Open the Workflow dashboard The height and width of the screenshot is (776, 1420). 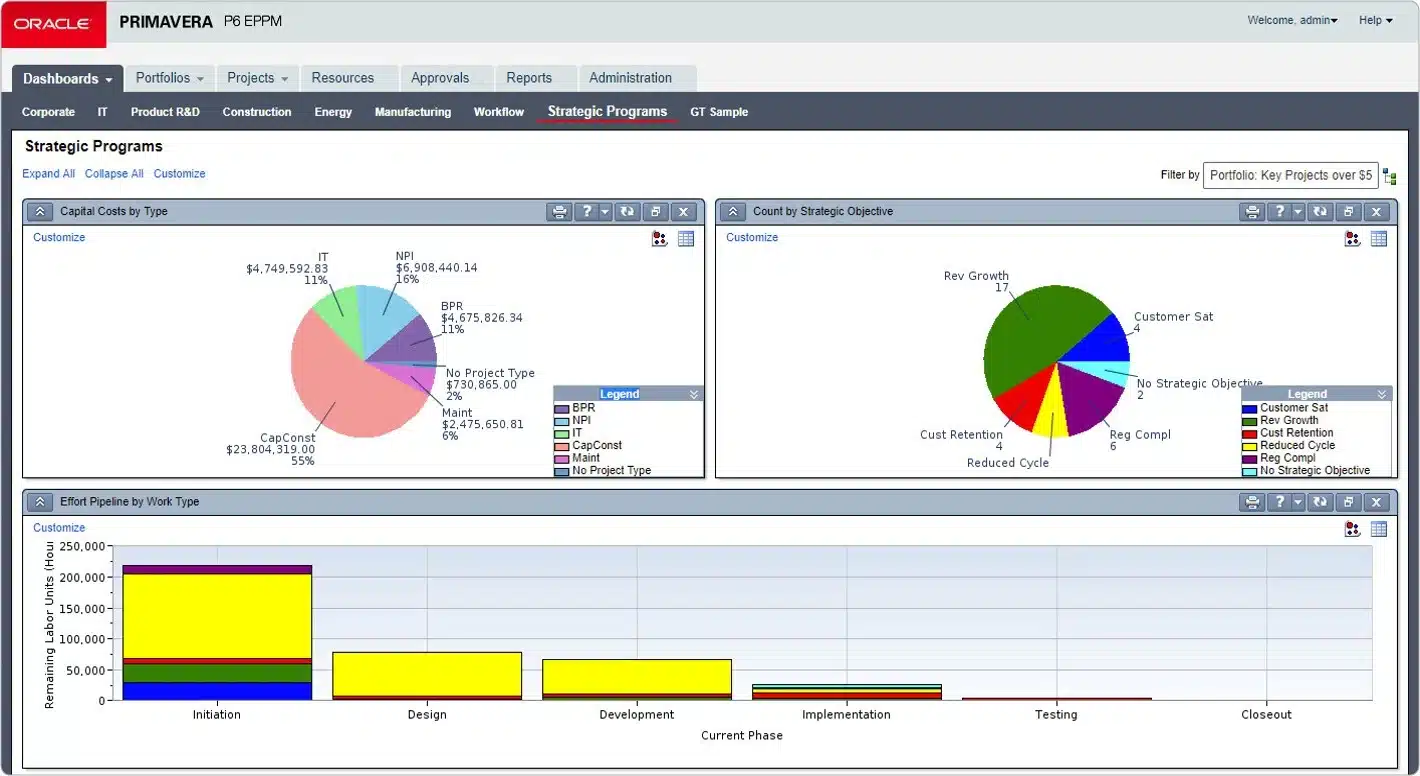499,112
